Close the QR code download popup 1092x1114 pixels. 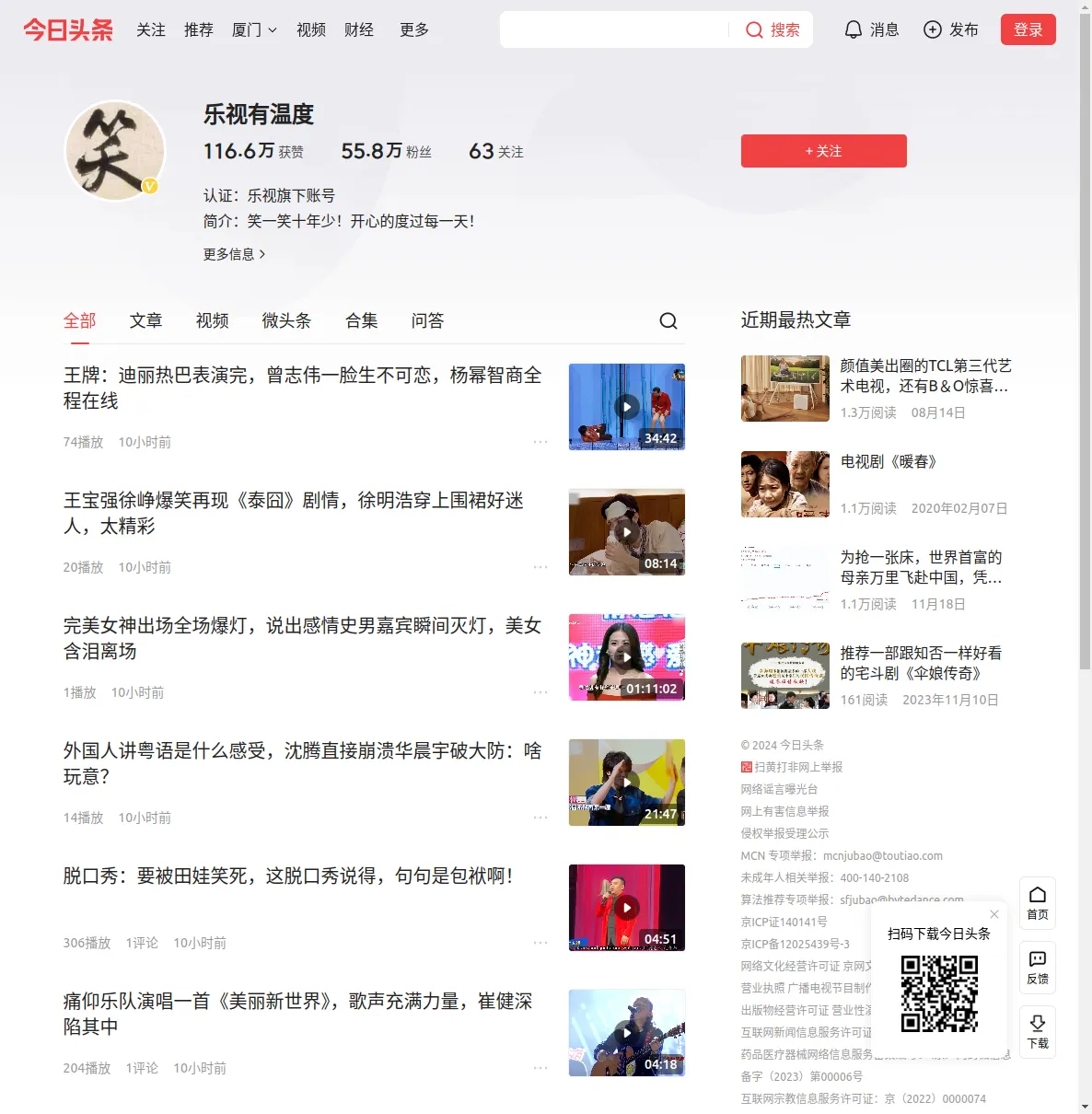994,914
